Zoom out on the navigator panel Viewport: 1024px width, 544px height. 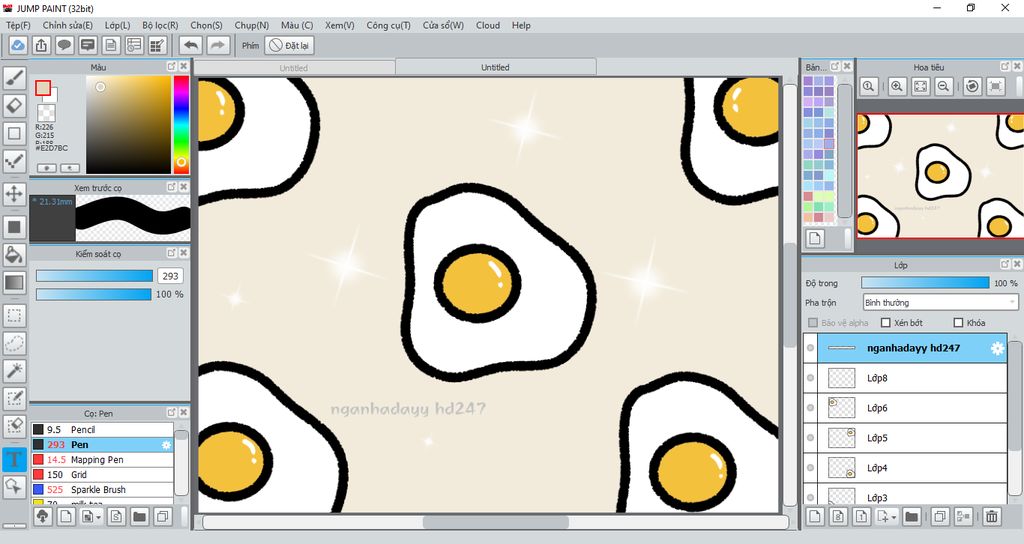[x=943, y=86]
